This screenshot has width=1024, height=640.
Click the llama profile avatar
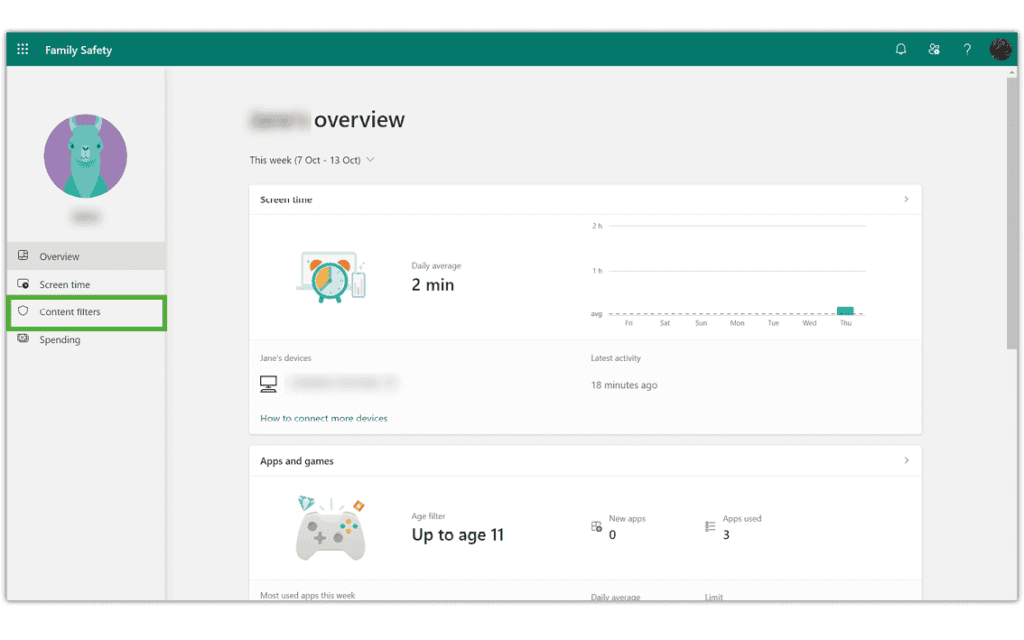(85, 156)
